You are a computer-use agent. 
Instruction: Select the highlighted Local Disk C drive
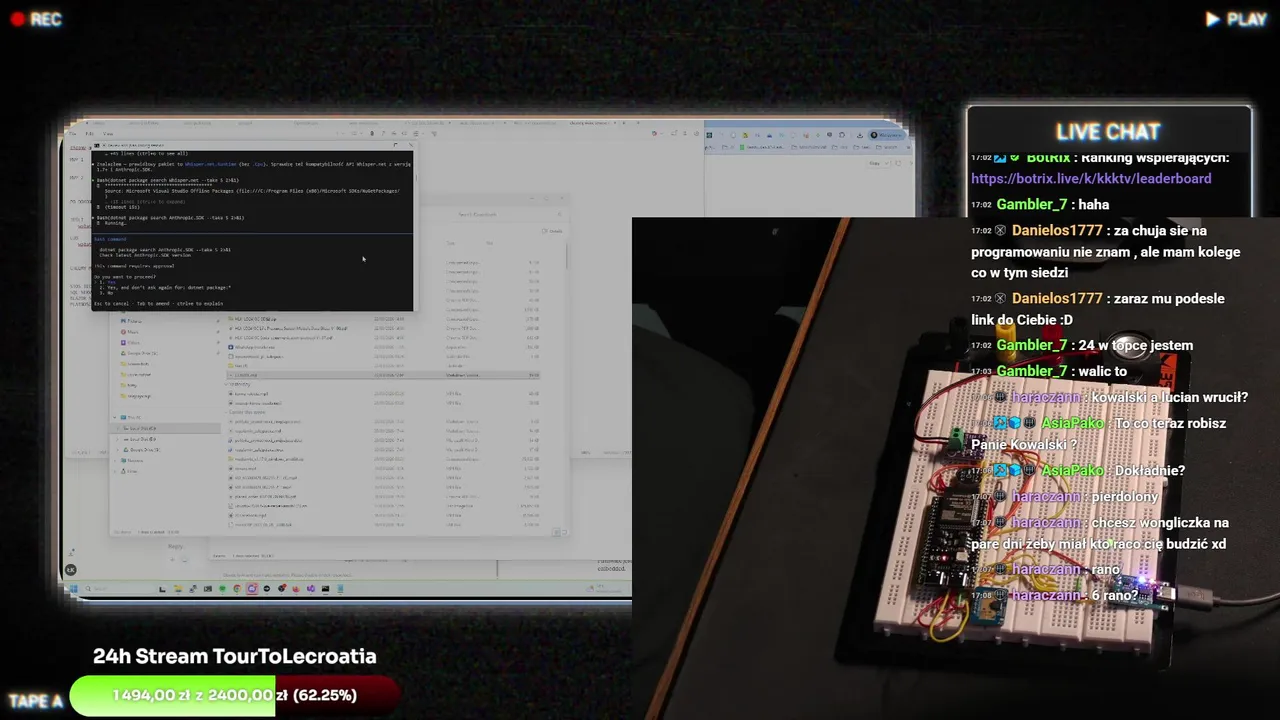coord(165,428)
